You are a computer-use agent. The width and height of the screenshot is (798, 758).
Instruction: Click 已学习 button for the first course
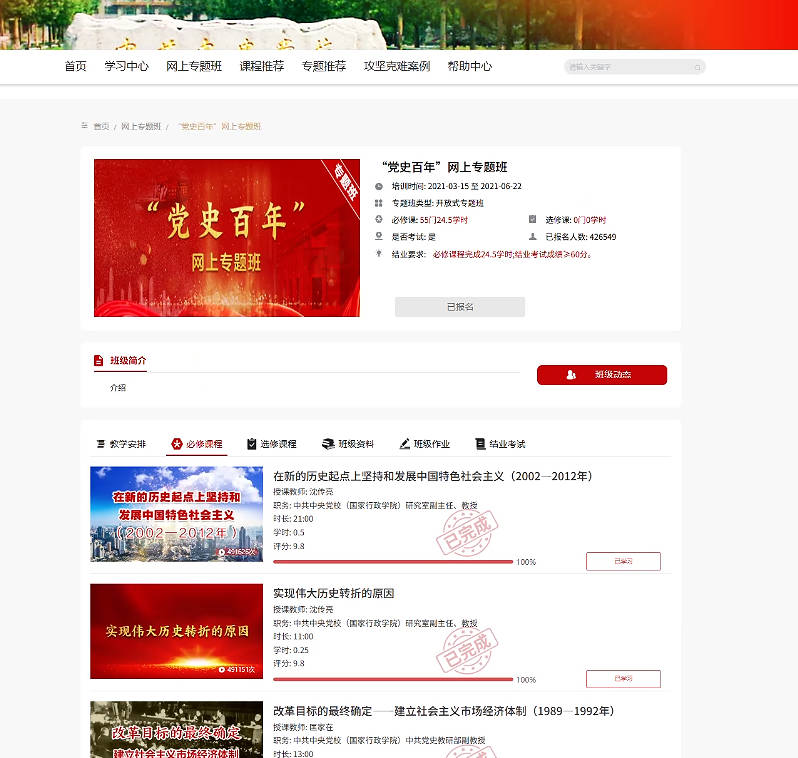(623, 561)
